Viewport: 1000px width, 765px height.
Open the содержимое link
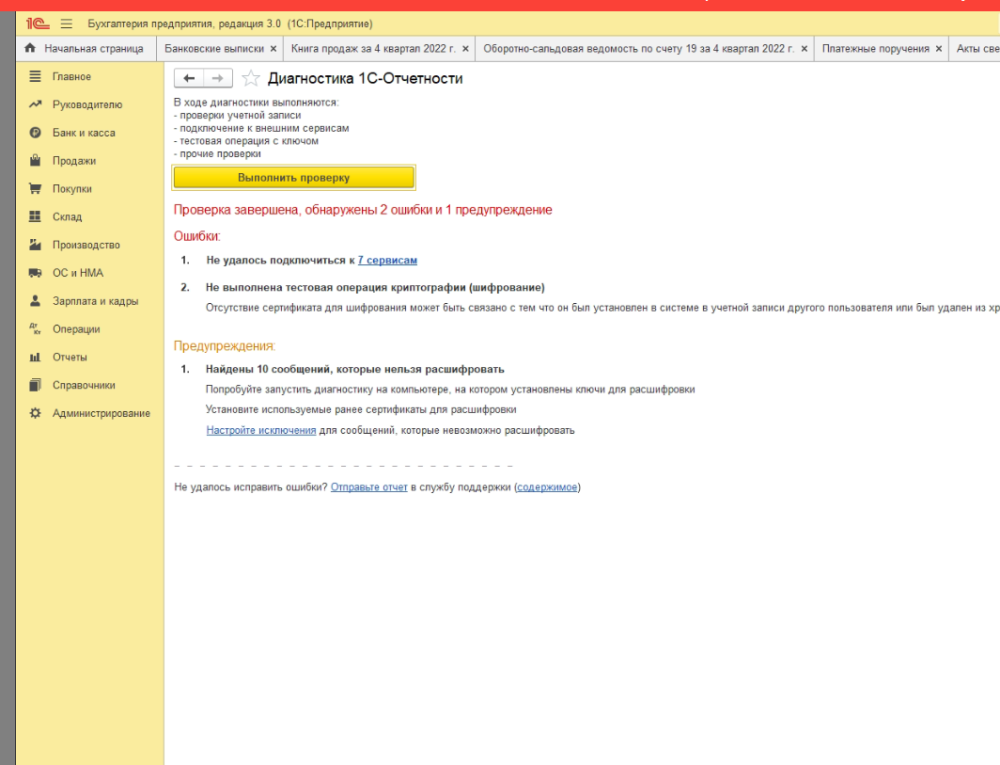coord(547,487)
